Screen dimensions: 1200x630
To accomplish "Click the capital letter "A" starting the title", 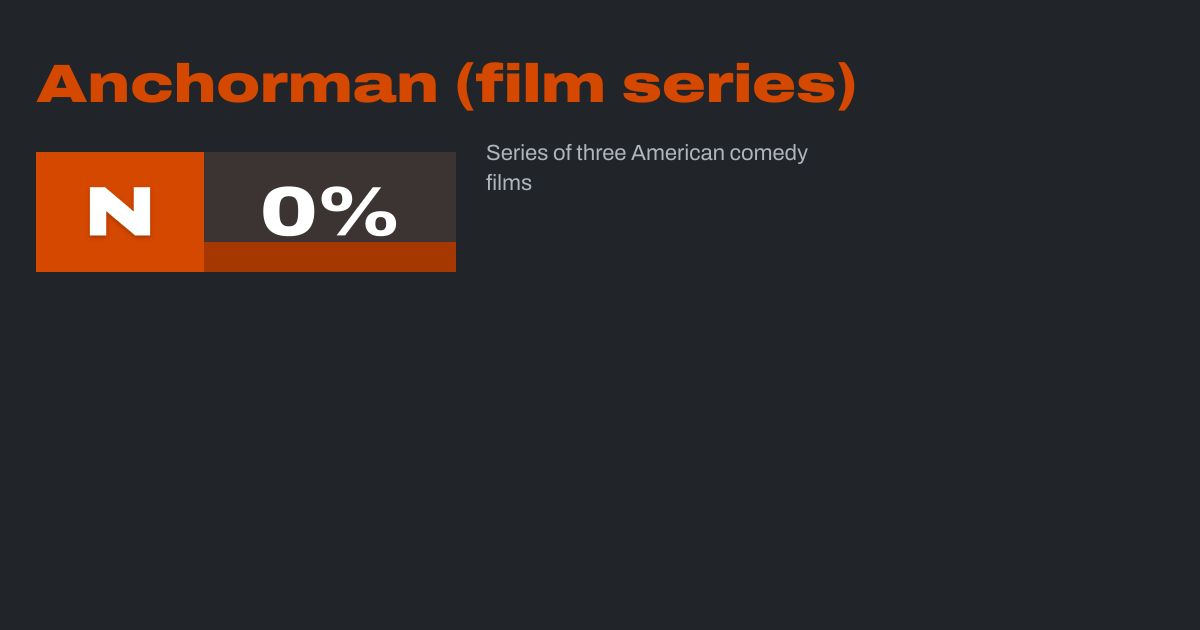I will [60, 84].
